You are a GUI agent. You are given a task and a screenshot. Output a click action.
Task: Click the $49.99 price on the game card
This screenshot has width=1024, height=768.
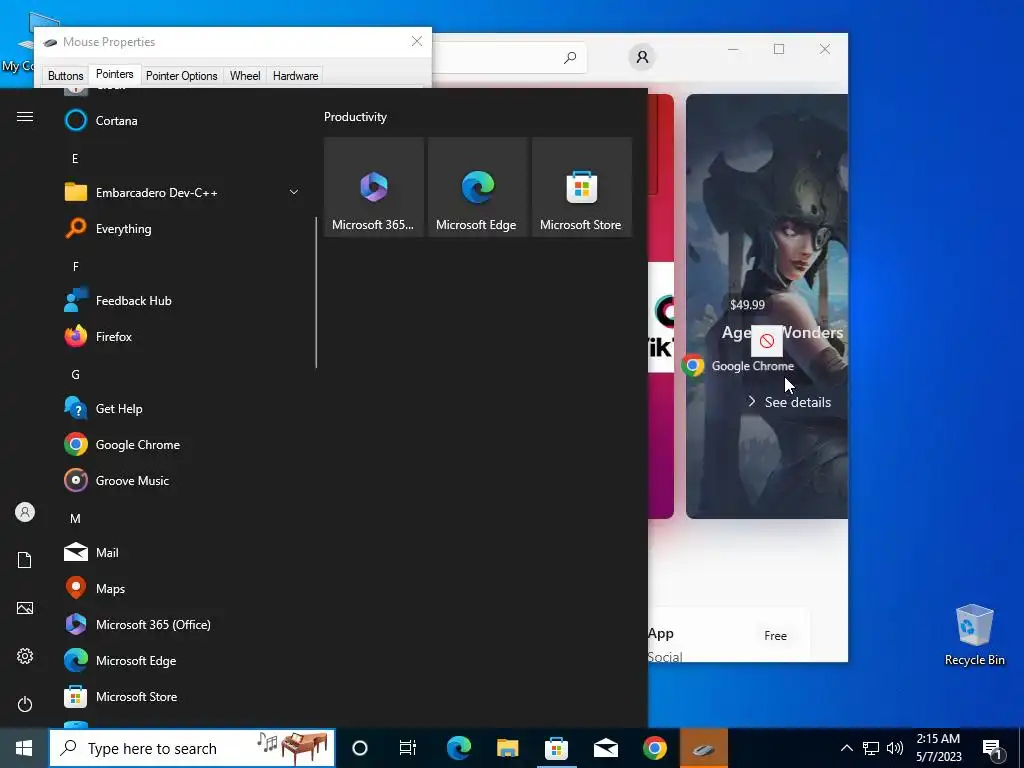click(747, 305)
